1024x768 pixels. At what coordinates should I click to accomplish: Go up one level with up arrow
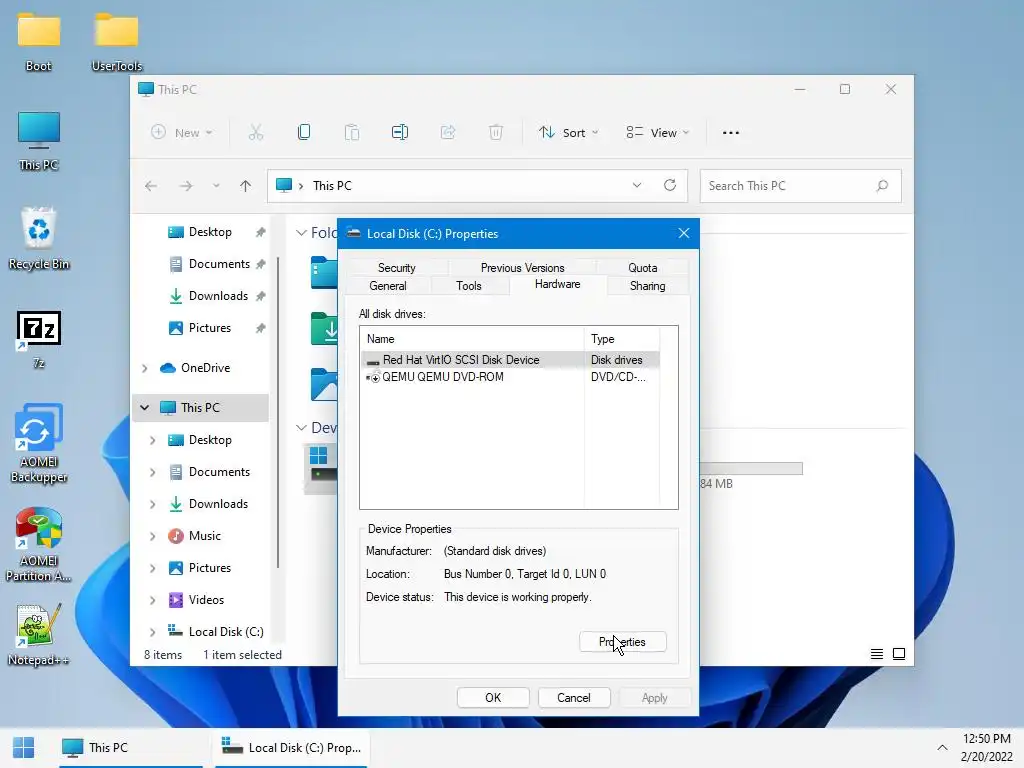tap(246, 186)
